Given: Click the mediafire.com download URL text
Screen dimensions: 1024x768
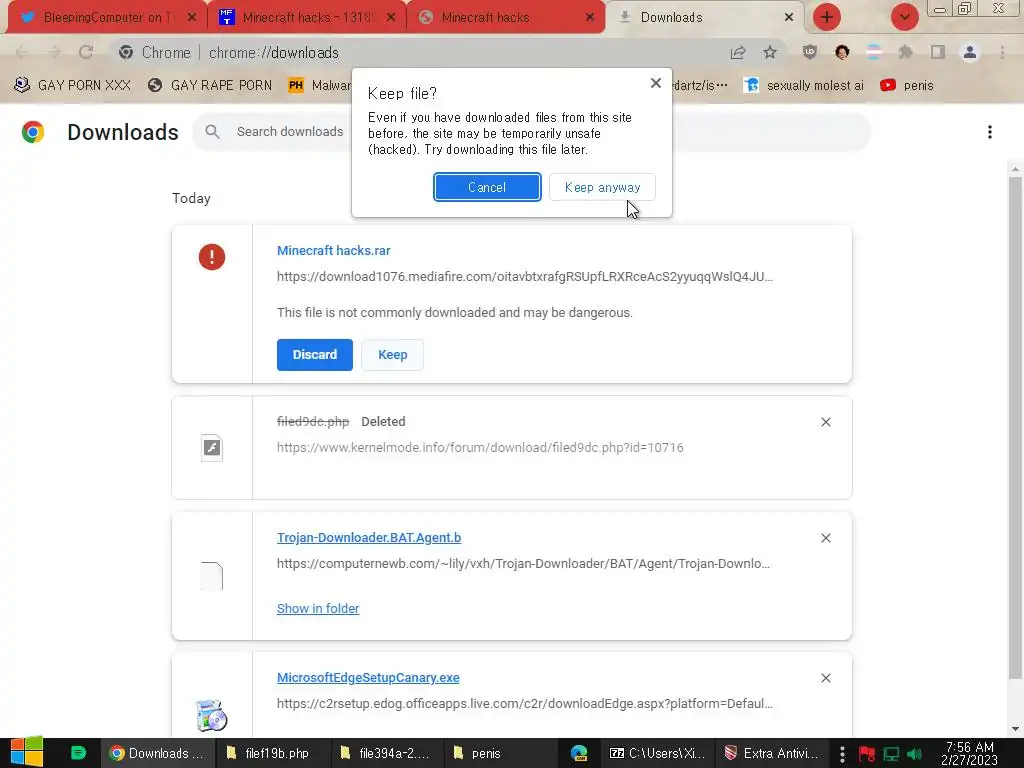Looking at the screenshot, I should (x=524, y=277).
